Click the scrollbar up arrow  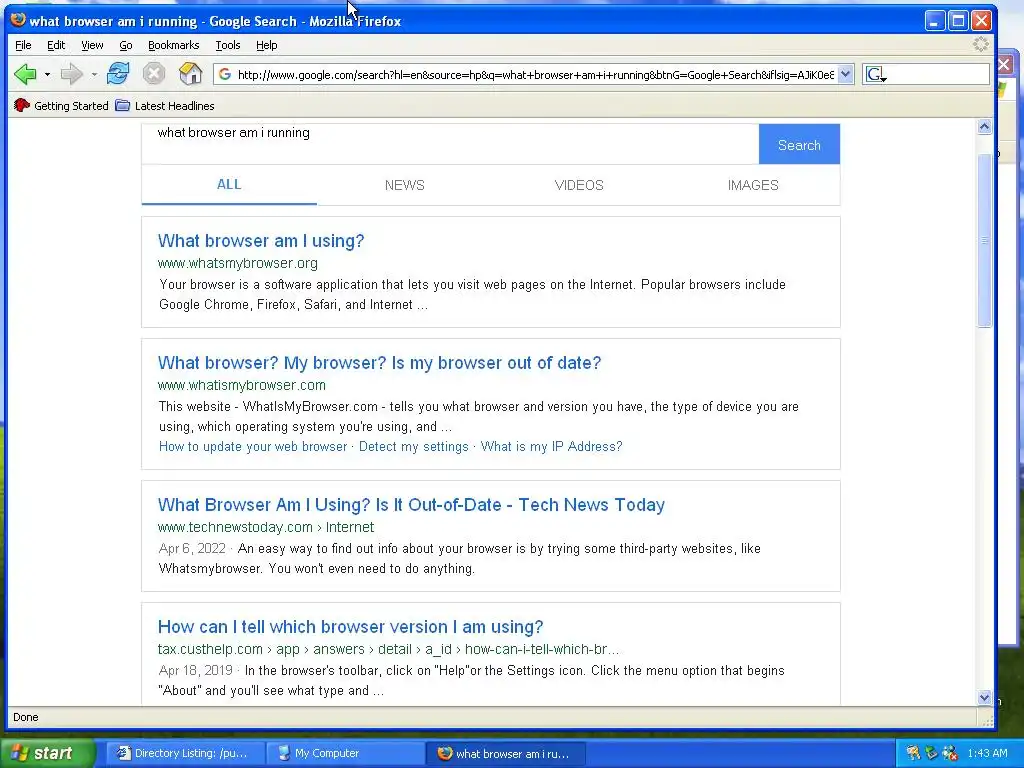click(x=985, y=127)
